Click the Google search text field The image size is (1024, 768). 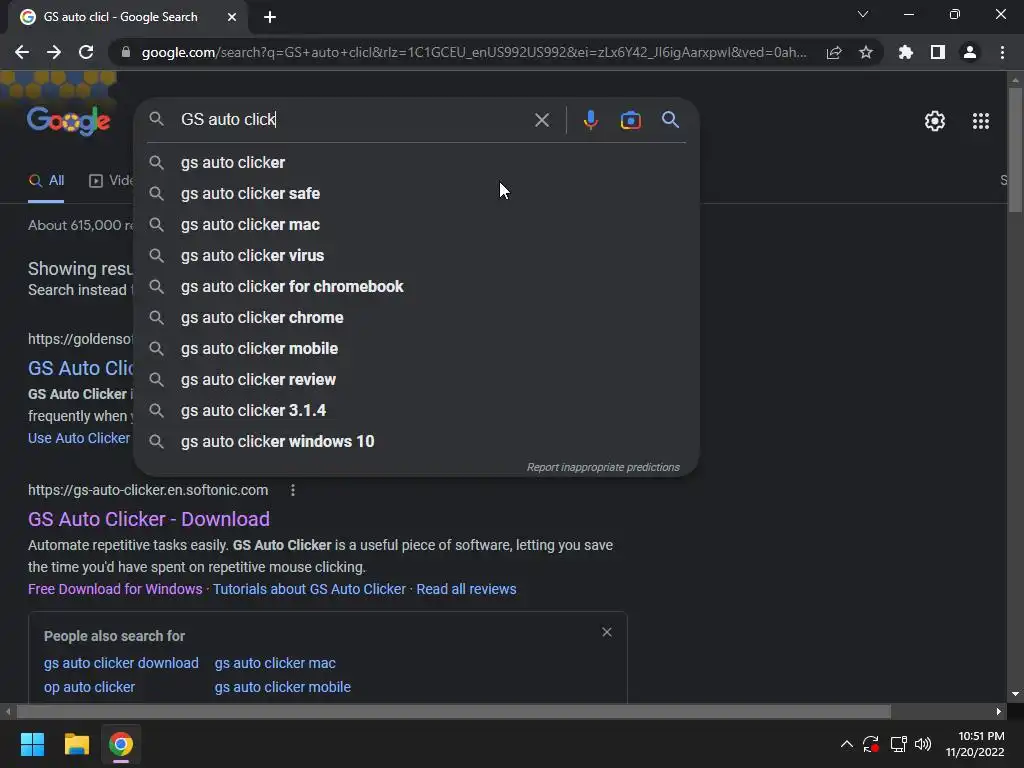click(353, 120)
